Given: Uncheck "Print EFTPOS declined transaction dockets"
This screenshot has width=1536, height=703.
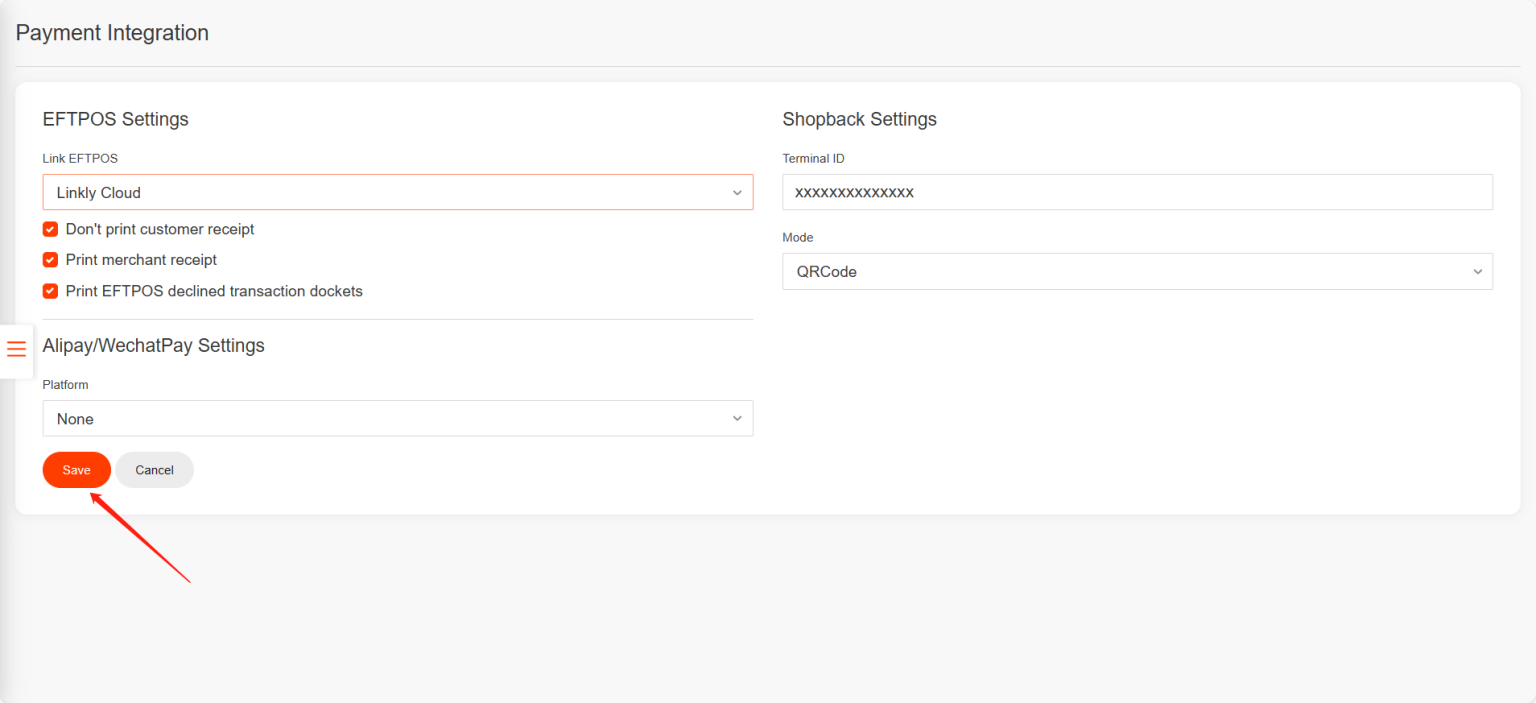Looking at the screenshot, I should tap(50, 291).
